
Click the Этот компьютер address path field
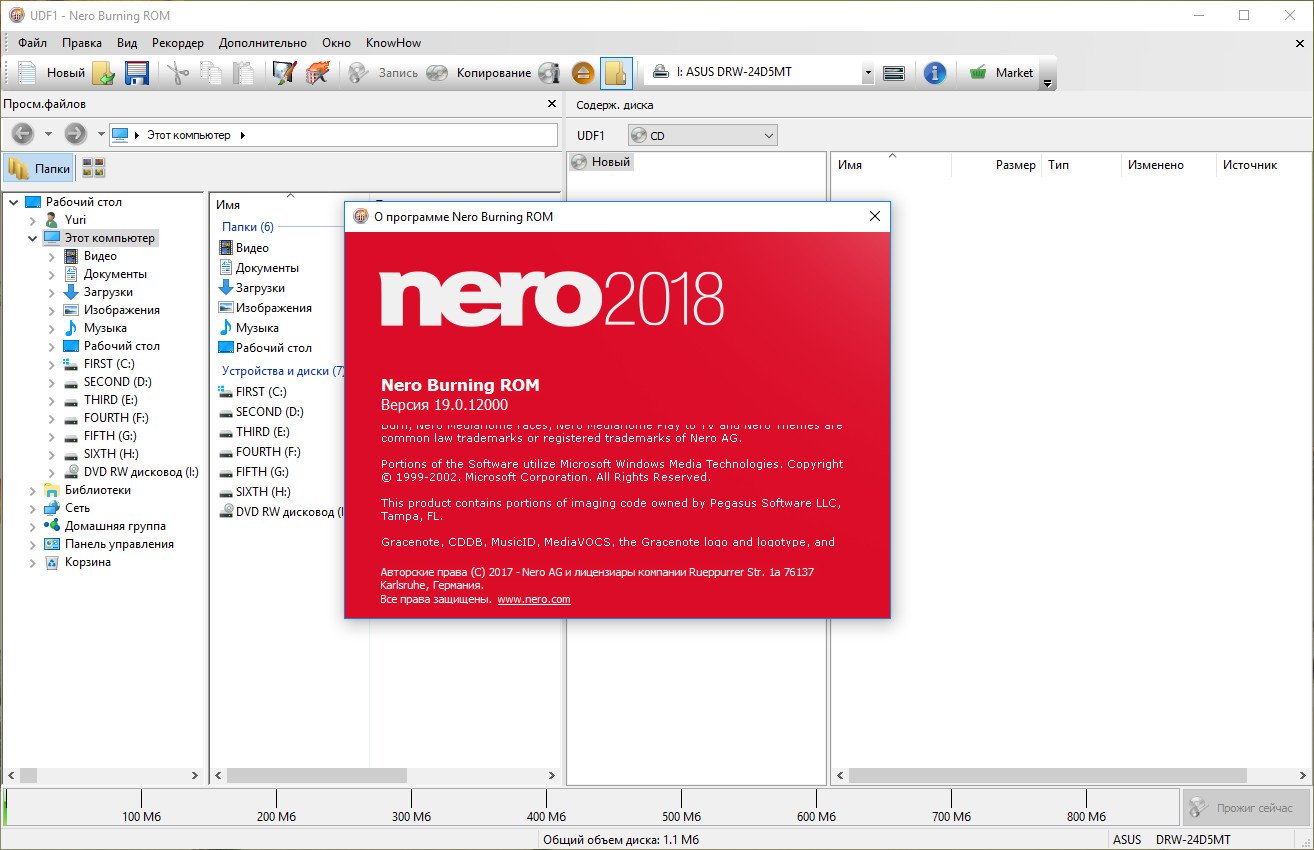pos(333,135)
